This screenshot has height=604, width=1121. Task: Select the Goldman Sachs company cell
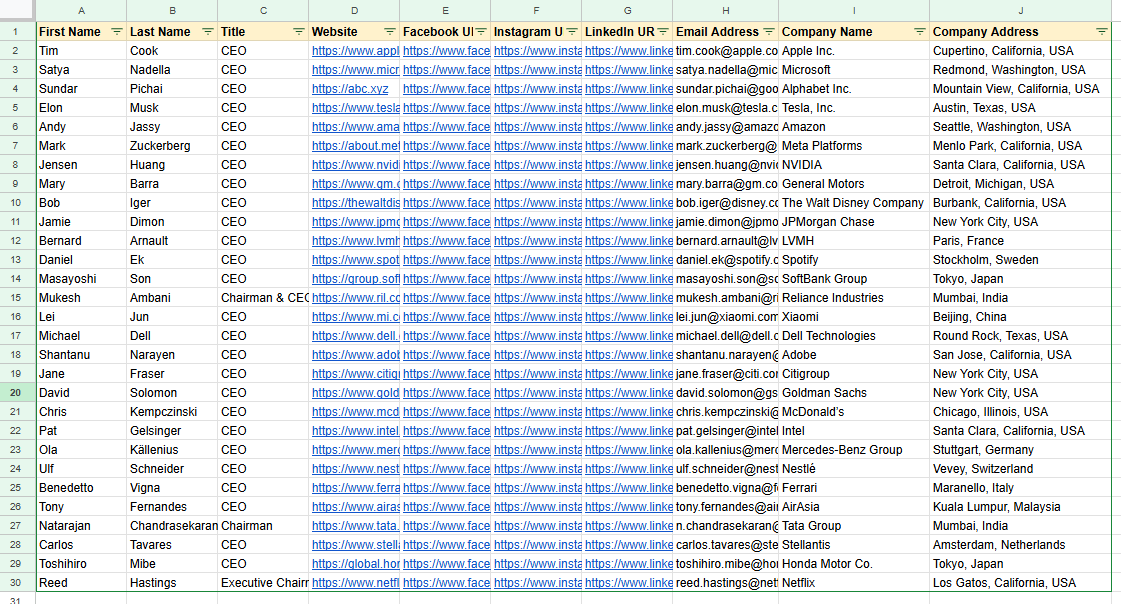tap(854, 392)
